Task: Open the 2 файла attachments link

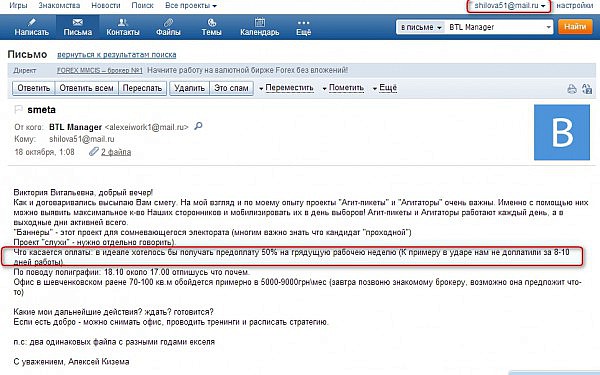Action: (116, 152)
